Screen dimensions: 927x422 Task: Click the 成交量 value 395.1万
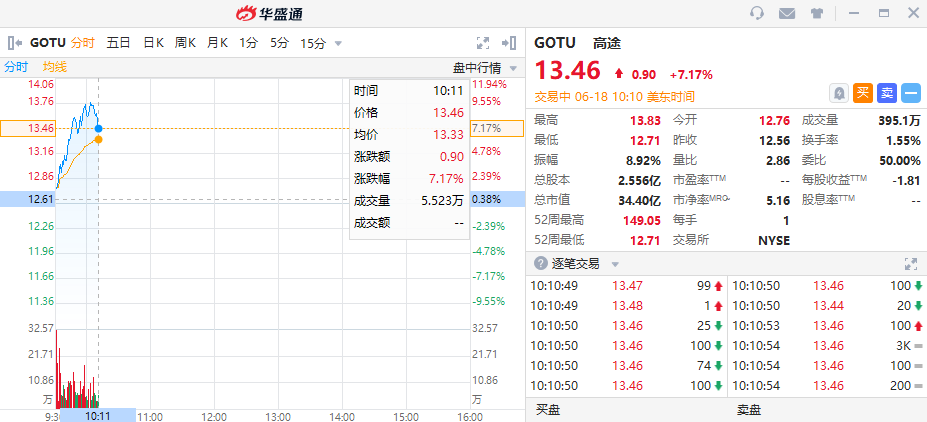899,121
